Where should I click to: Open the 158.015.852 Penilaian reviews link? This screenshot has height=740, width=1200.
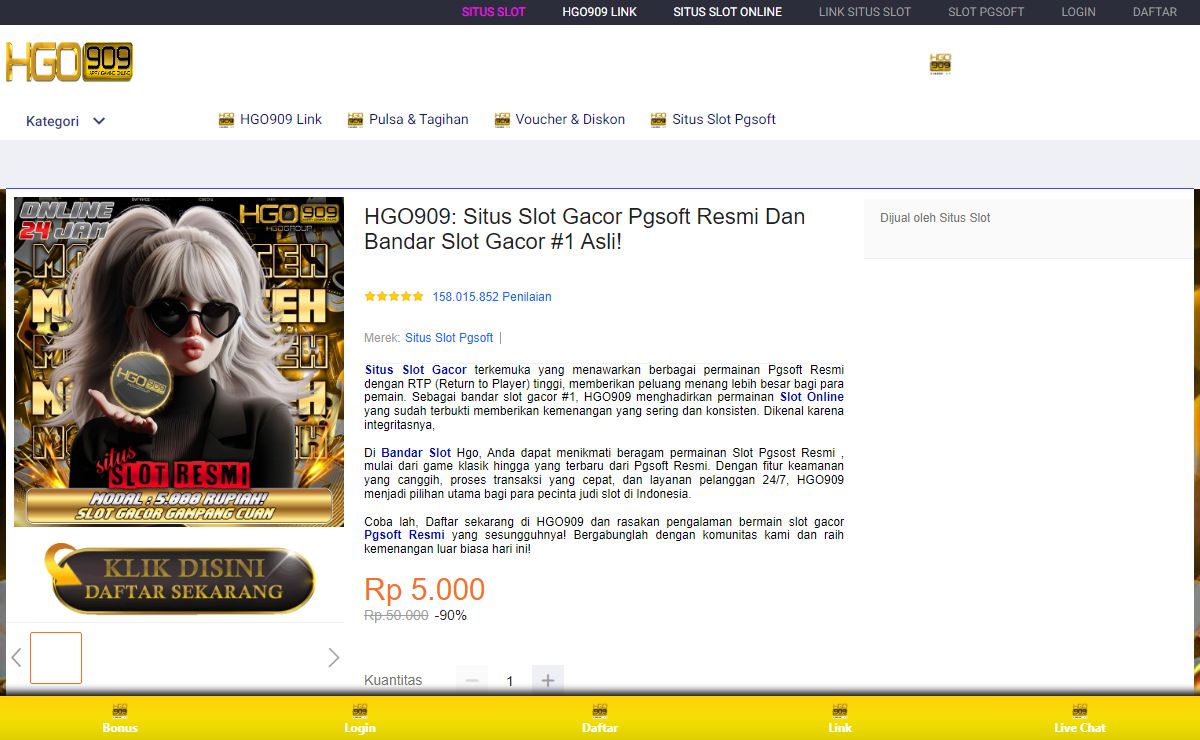click(492, 297)
